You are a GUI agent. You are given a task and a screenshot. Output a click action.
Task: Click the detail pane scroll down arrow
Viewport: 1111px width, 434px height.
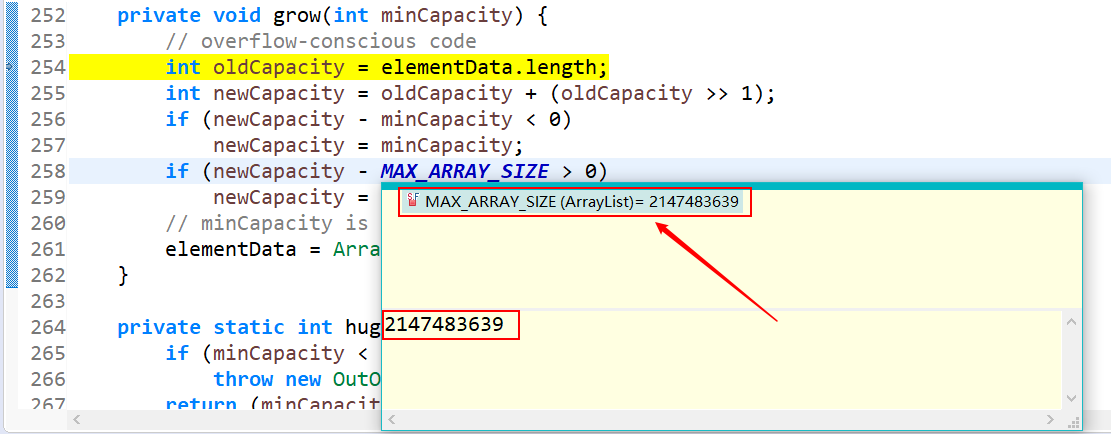click(1071, 399)
